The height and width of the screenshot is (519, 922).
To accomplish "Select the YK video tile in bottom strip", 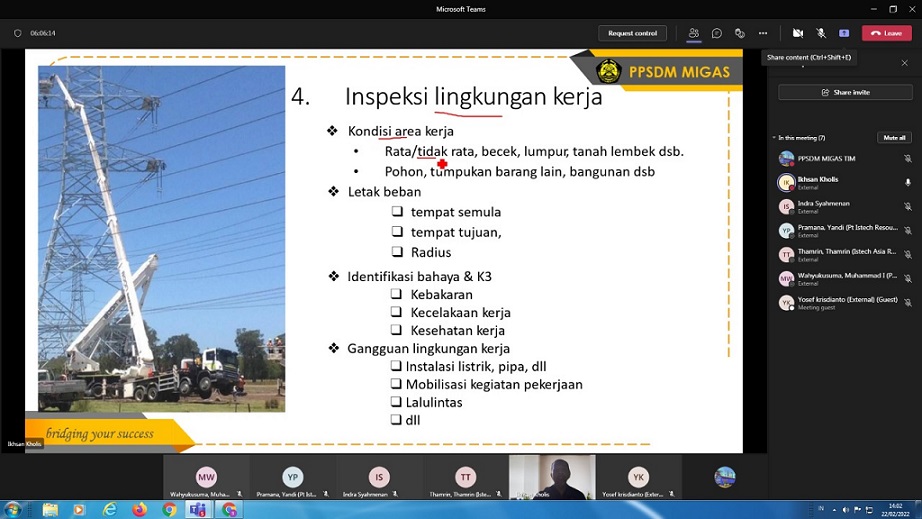I will (639, 477).
